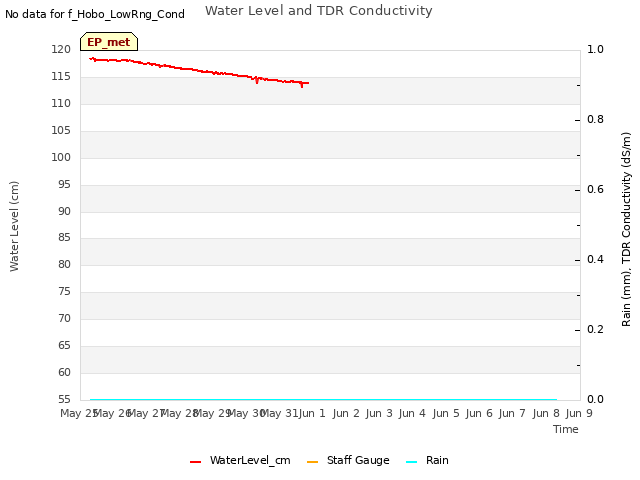Viewport: 640px width, 480px height.
Task: Click the 'No data for f_Hobo_LowRng_Cond' message
Action: (95, 14)
